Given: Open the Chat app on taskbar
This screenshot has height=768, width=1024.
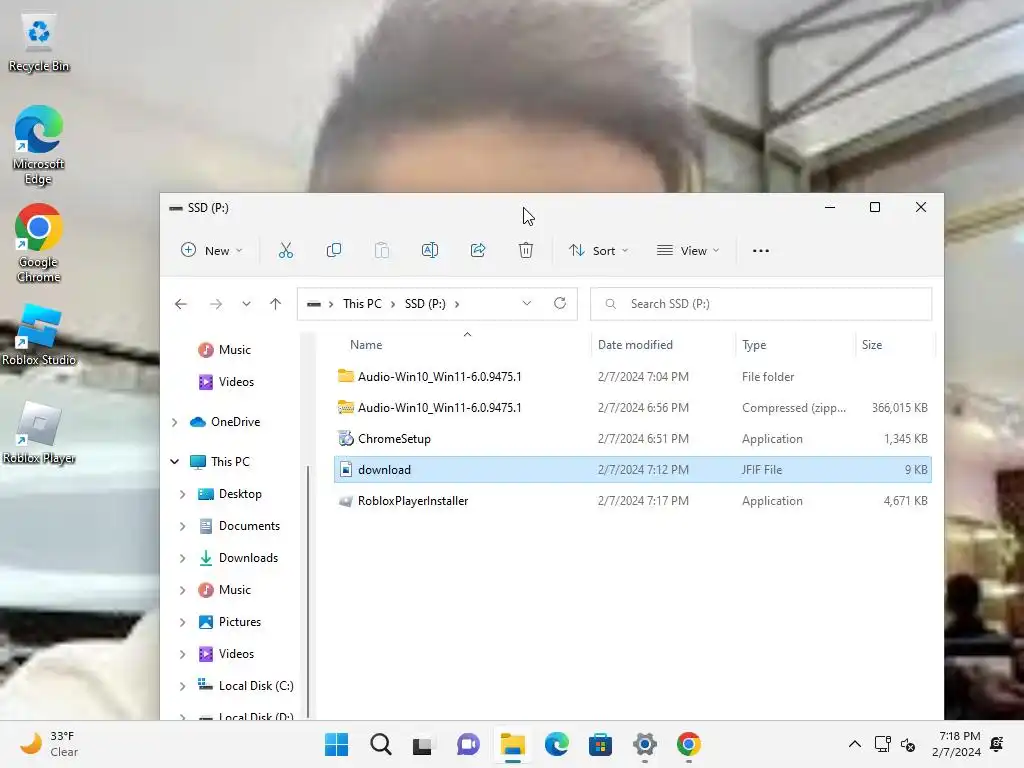Looking at the screenshot, I should (x=468, y=744).
